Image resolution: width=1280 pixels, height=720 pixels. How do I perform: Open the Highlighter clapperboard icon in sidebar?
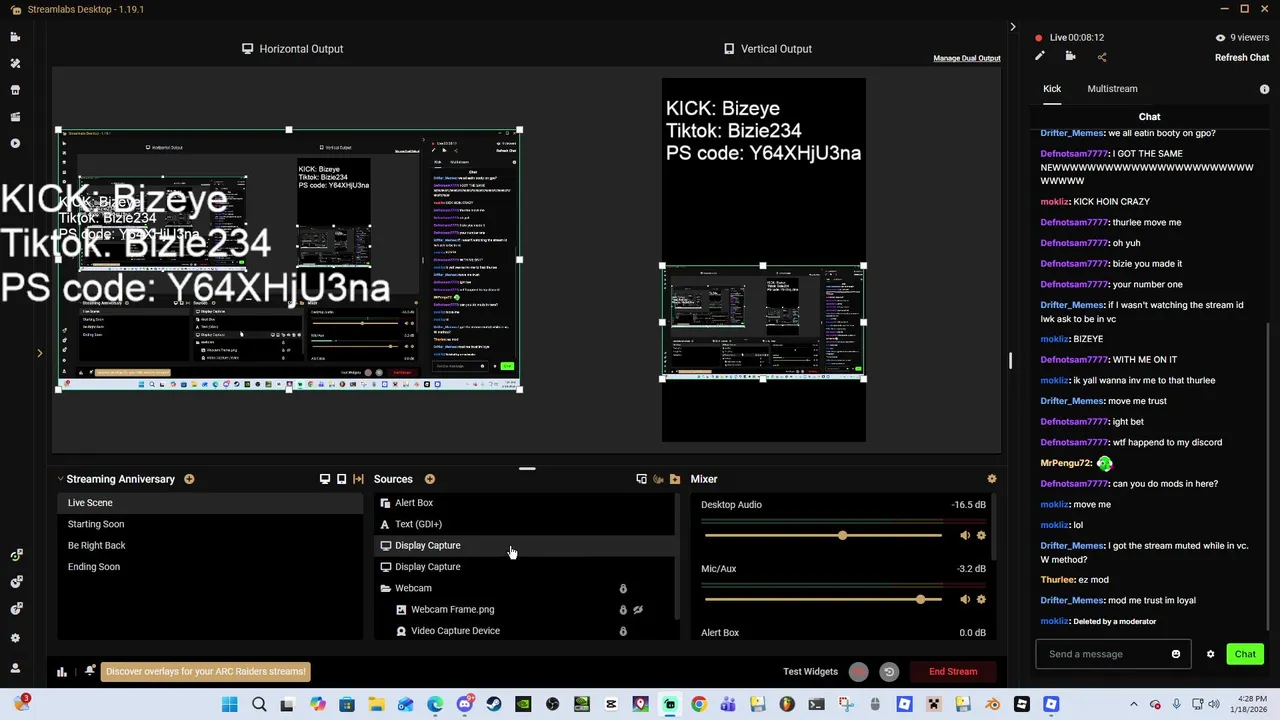(15, 117)
